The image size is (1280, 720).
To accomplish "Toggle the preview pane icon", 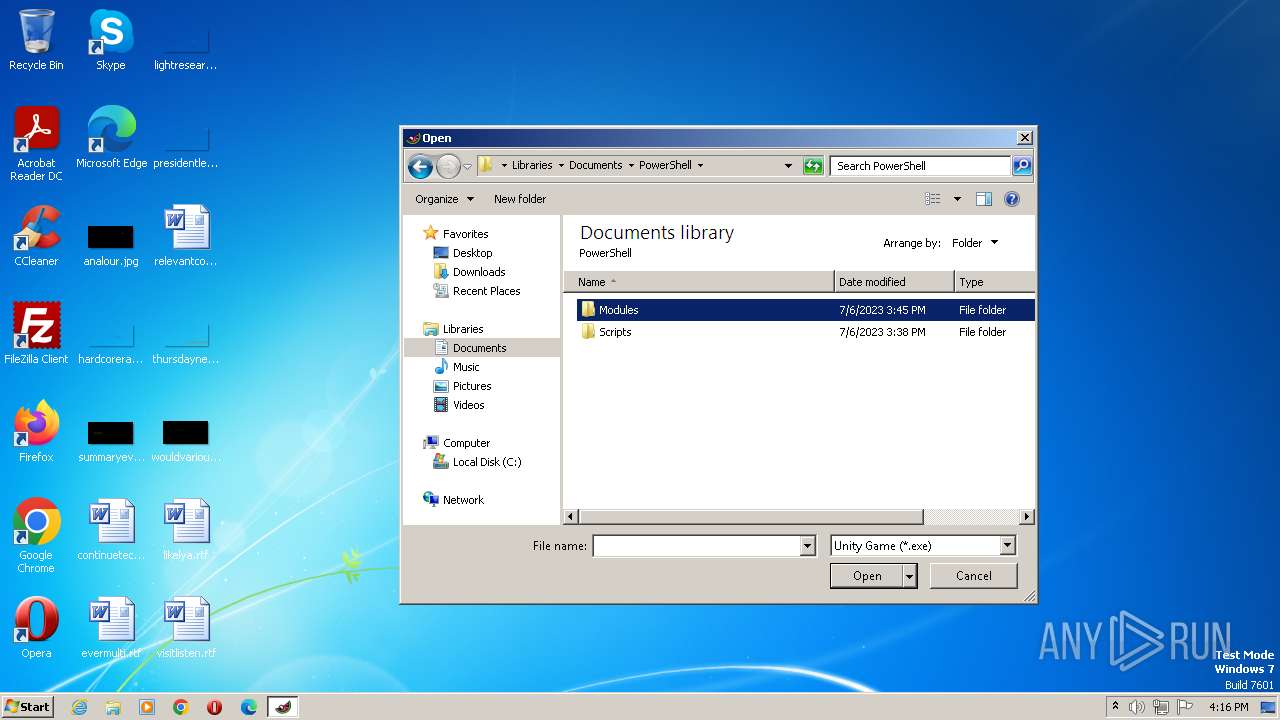I will tap(984, 199).
